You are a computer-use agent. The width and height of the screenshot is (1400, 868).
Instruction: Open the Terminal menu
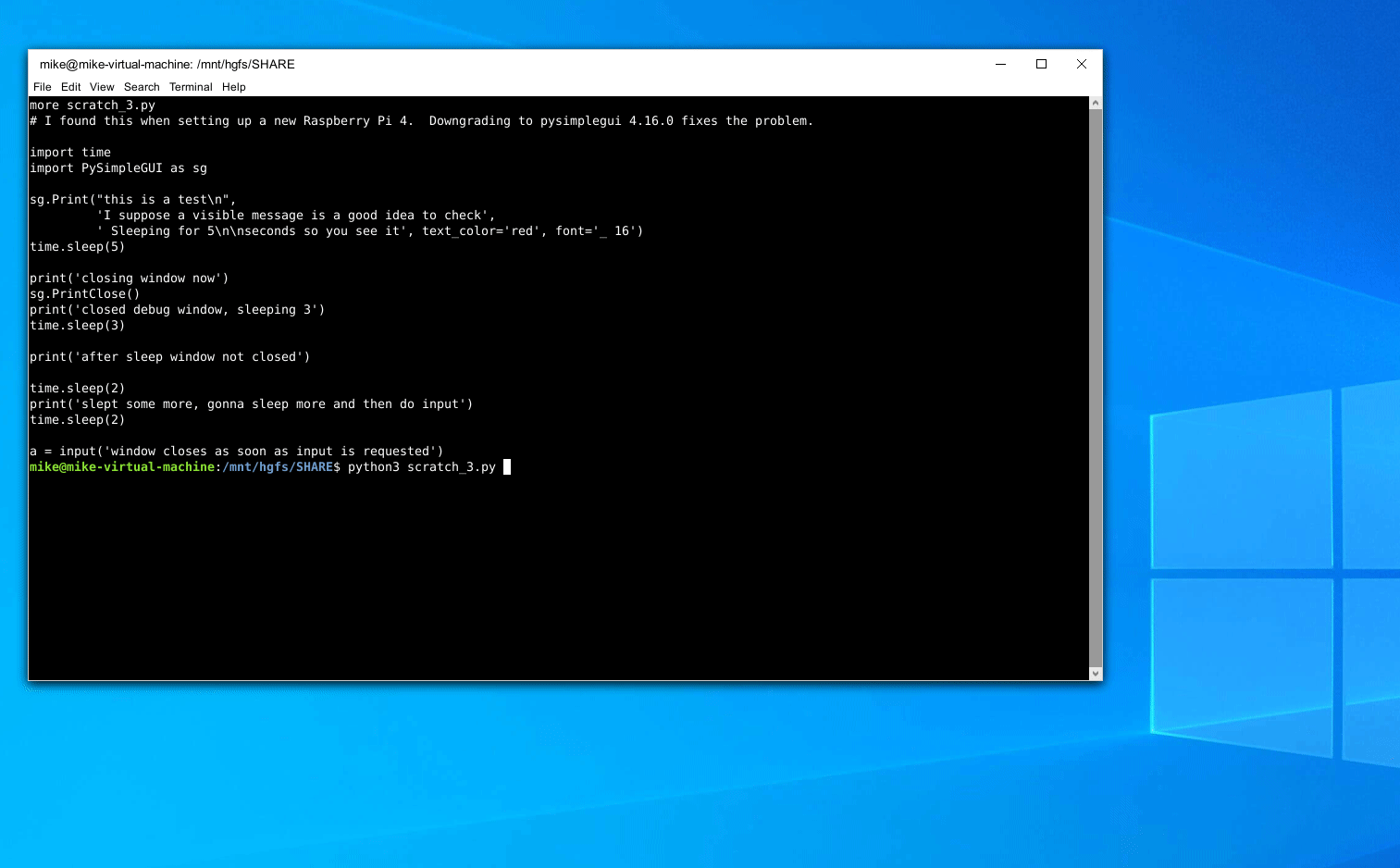191,86
